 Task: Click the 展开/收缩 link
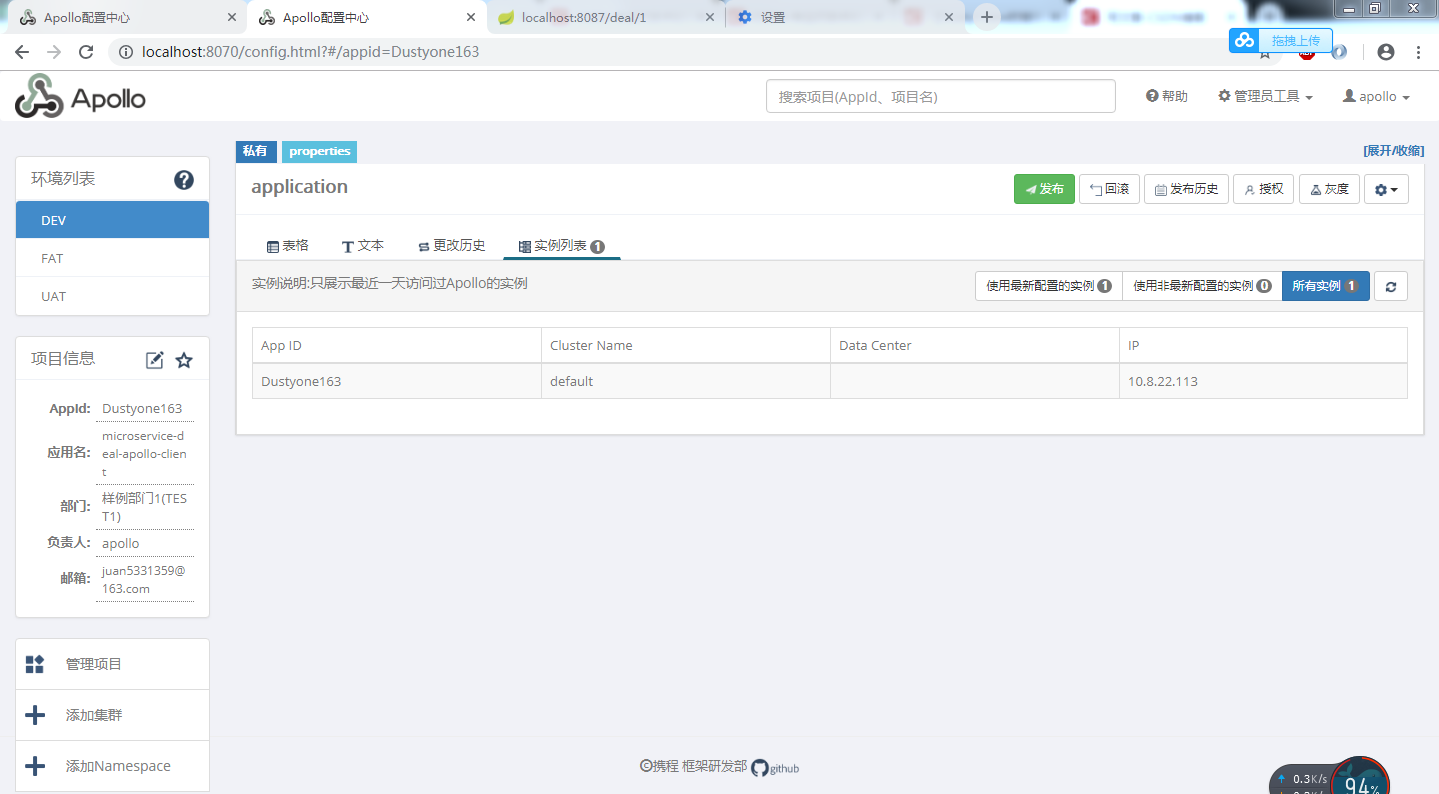pyautogui.click(x=1393, y=151)
